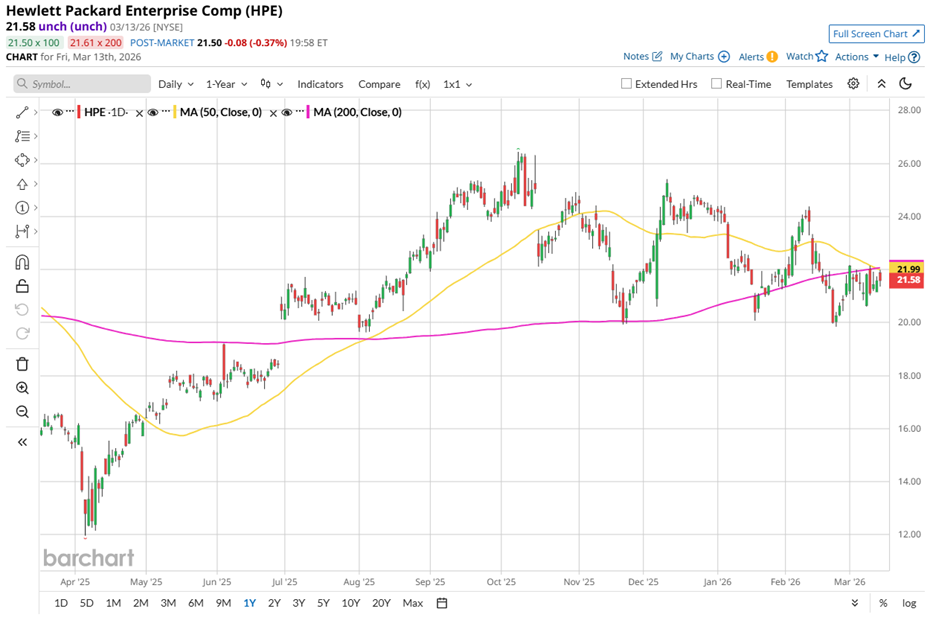Switch to dark mode moon icon
This screenshot has height=626, width=936.
pyautogui.click(x=906, y=84)
